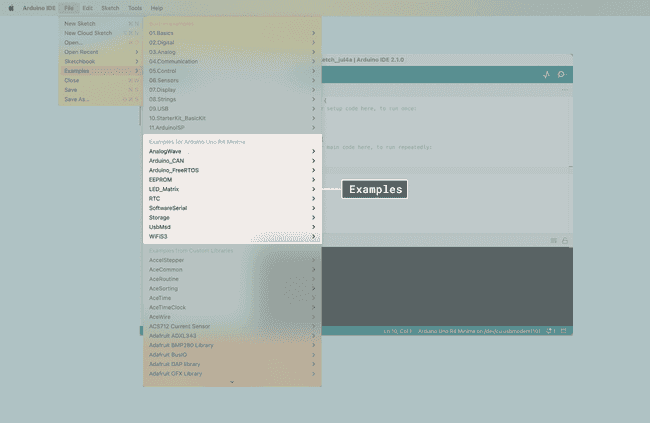Click the notifications icon in status bar

tap(551, 330)
